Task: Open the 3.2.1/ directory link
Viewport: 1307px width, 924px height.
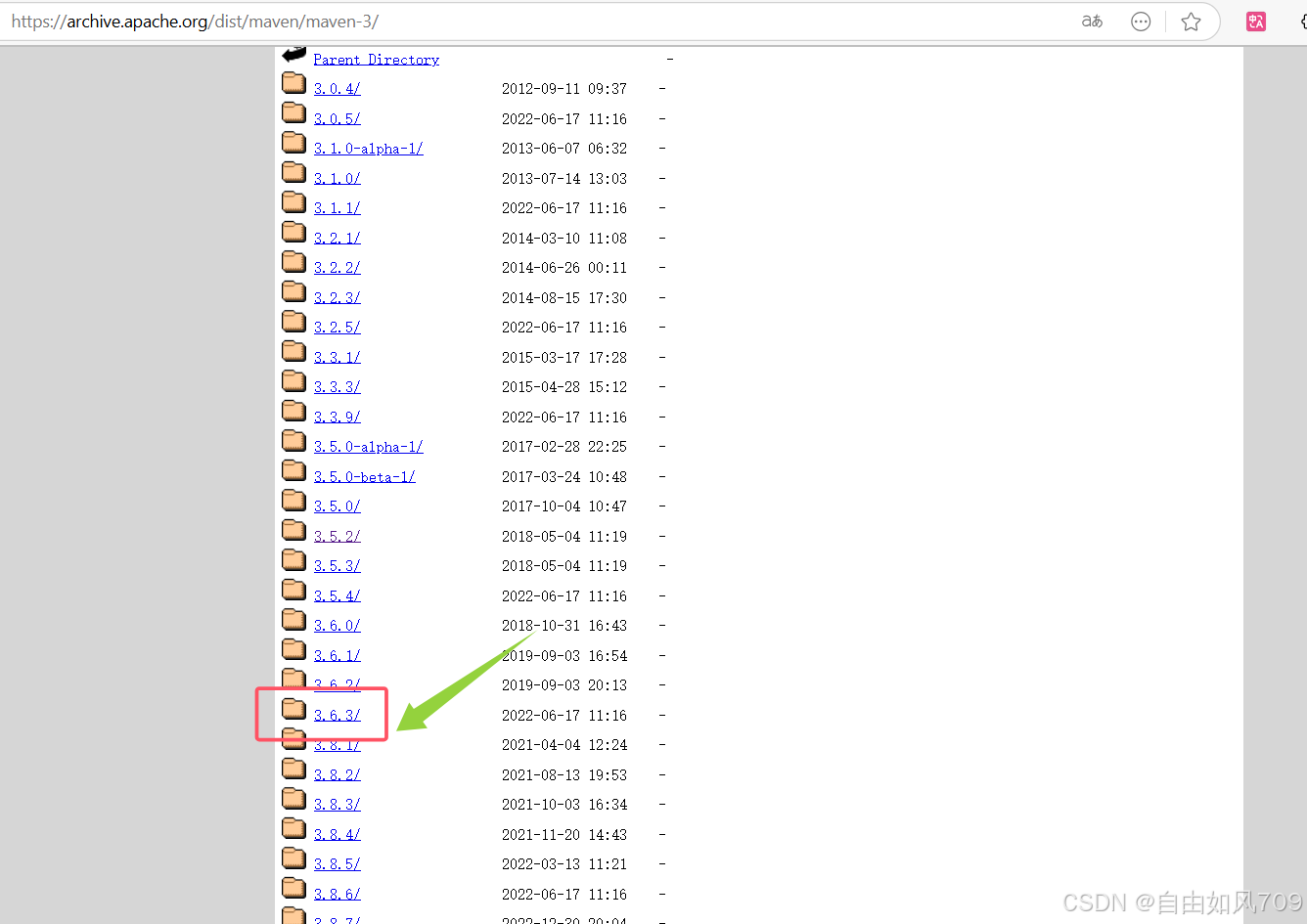Action: [x=338, y=239]
